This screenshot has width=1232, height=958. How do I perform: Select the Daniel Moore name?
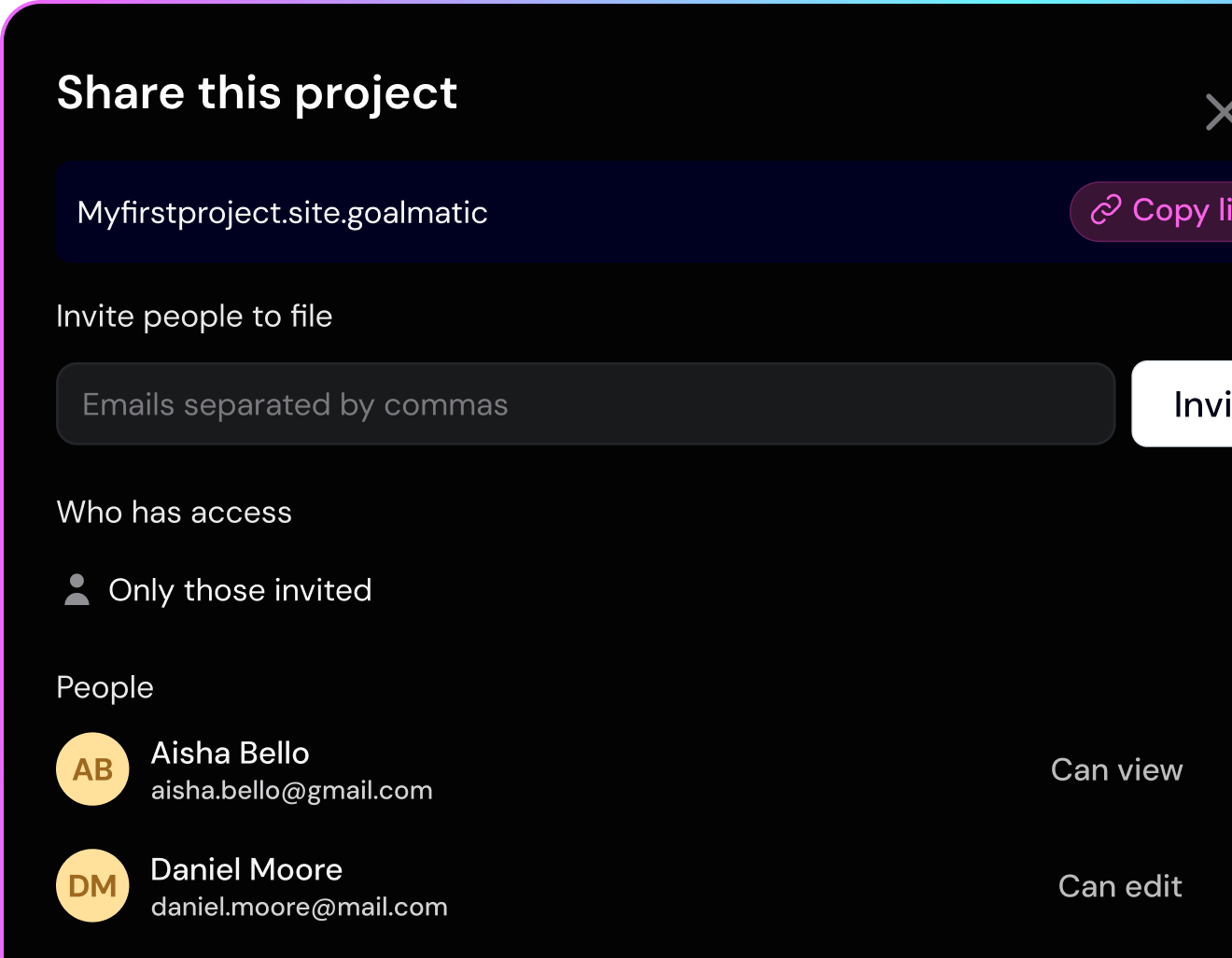point(246,869)
